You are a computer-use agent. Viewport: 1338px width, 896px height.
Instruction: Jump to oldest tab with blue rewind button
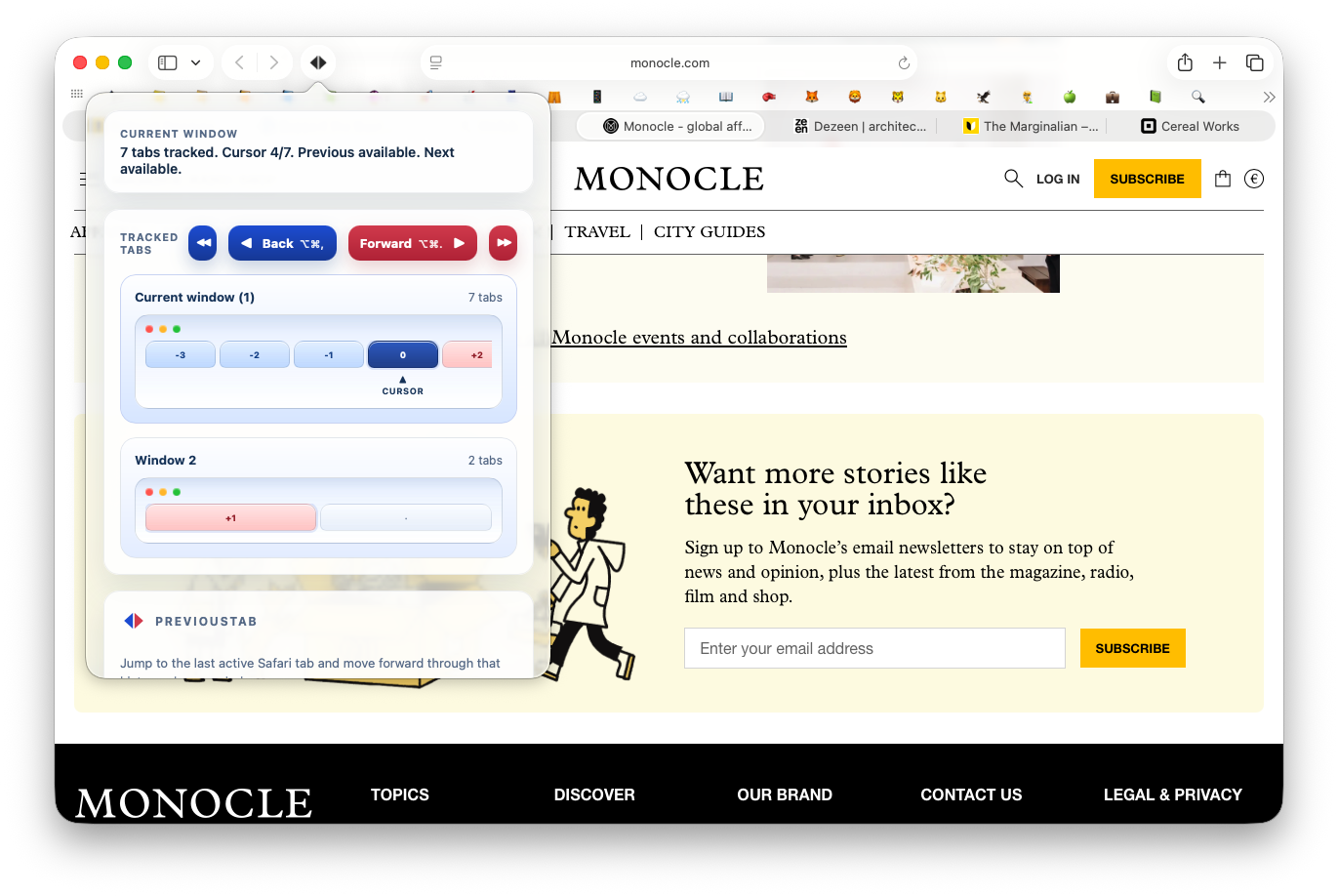[202, 243]
